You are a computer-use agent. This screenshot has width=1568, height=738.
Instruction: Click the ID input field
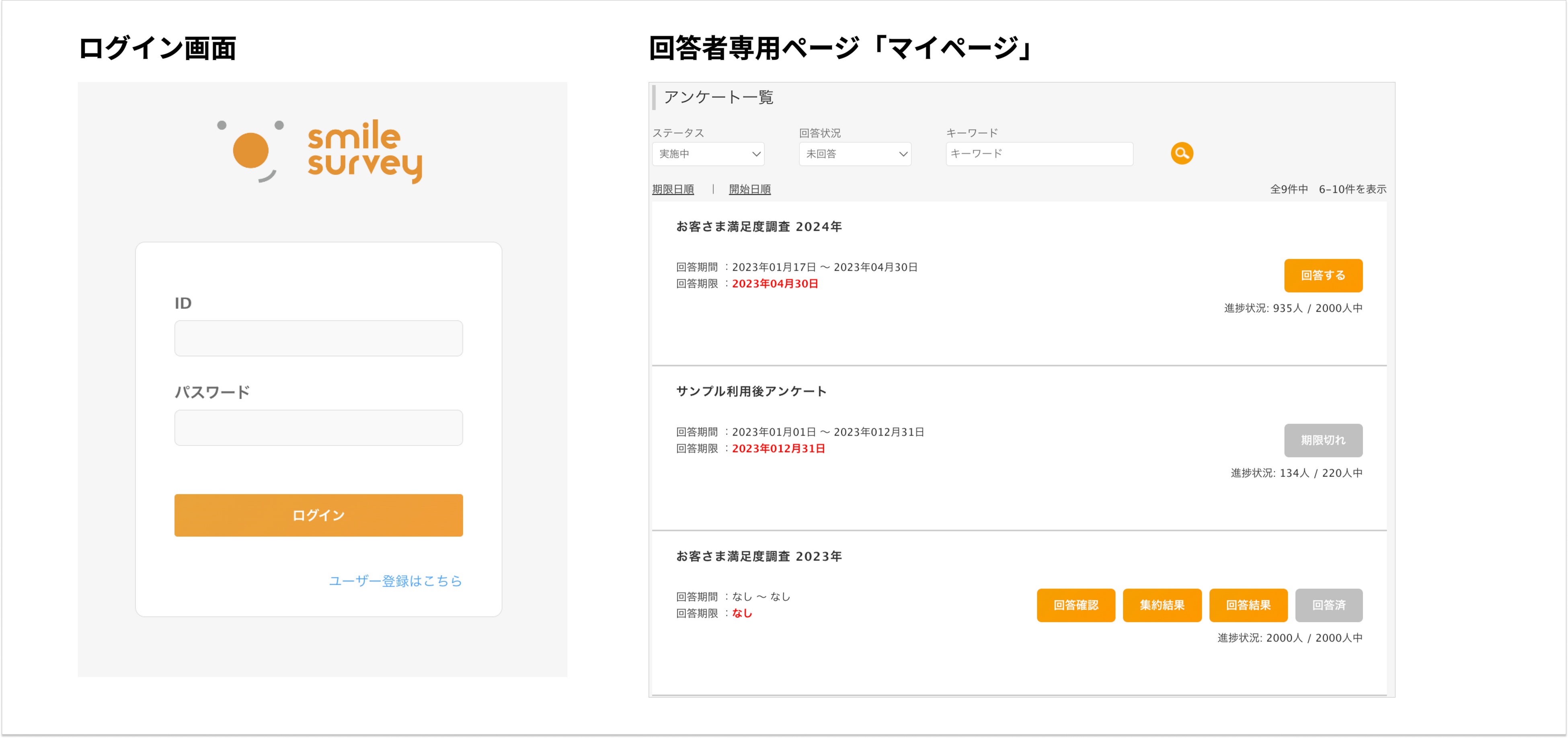tap(318, 338)
